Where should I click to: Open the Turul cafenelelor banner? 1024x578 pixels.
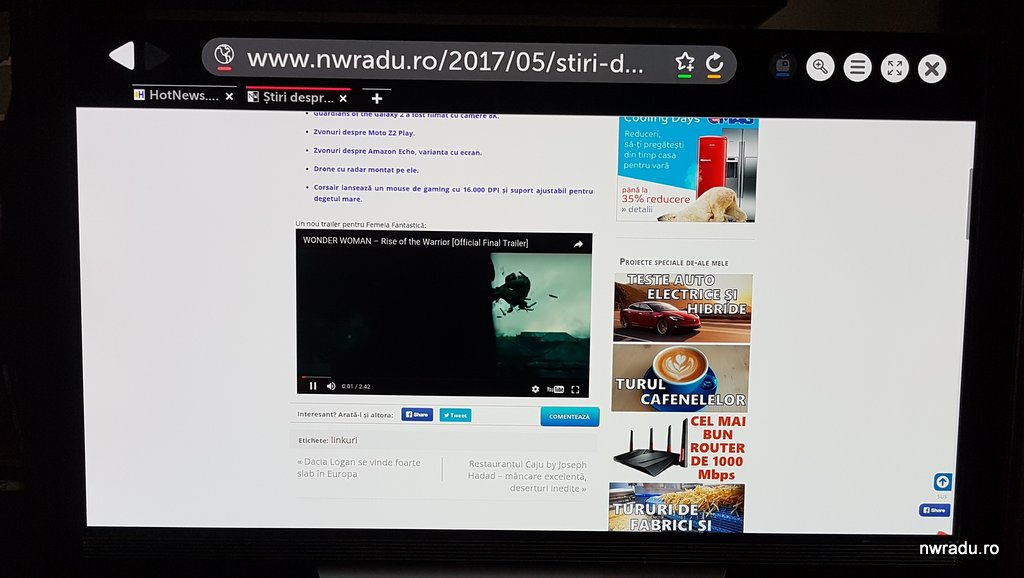pyautogui.click(x=680, y=378)
